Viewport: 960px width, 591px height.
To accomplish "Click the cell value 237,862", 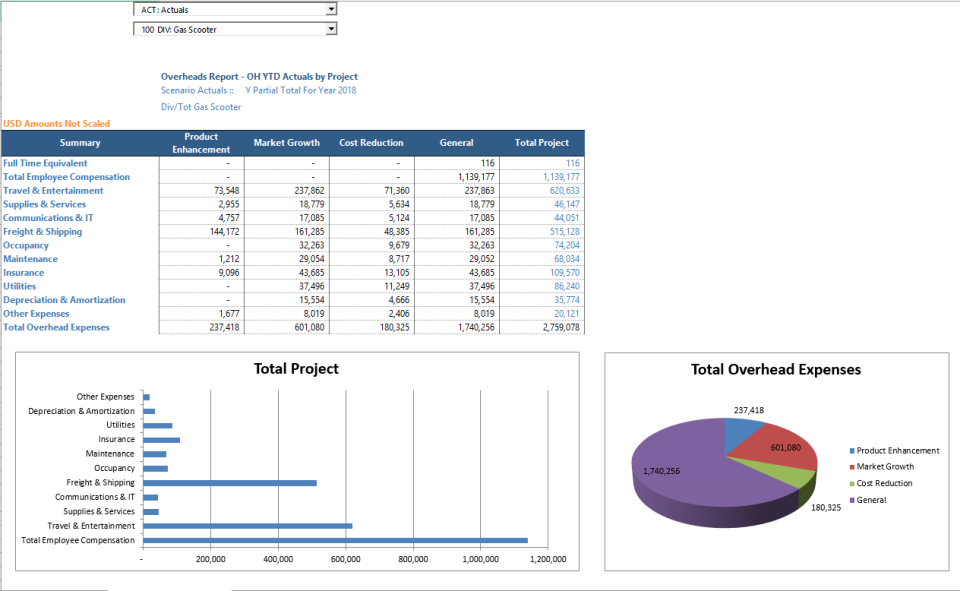I will [x=310, y=190].
